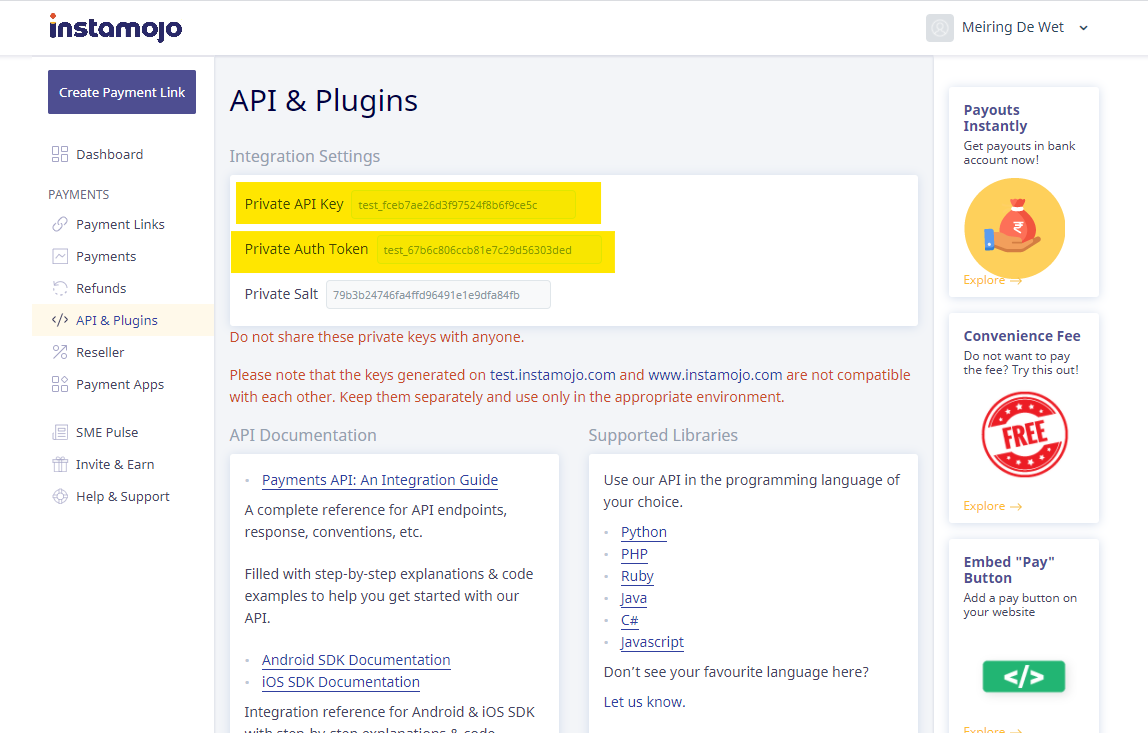Click the API Documentation heading
This screenshot has height=733, width=1148.
pyautogui.click(x=303, y=436)
